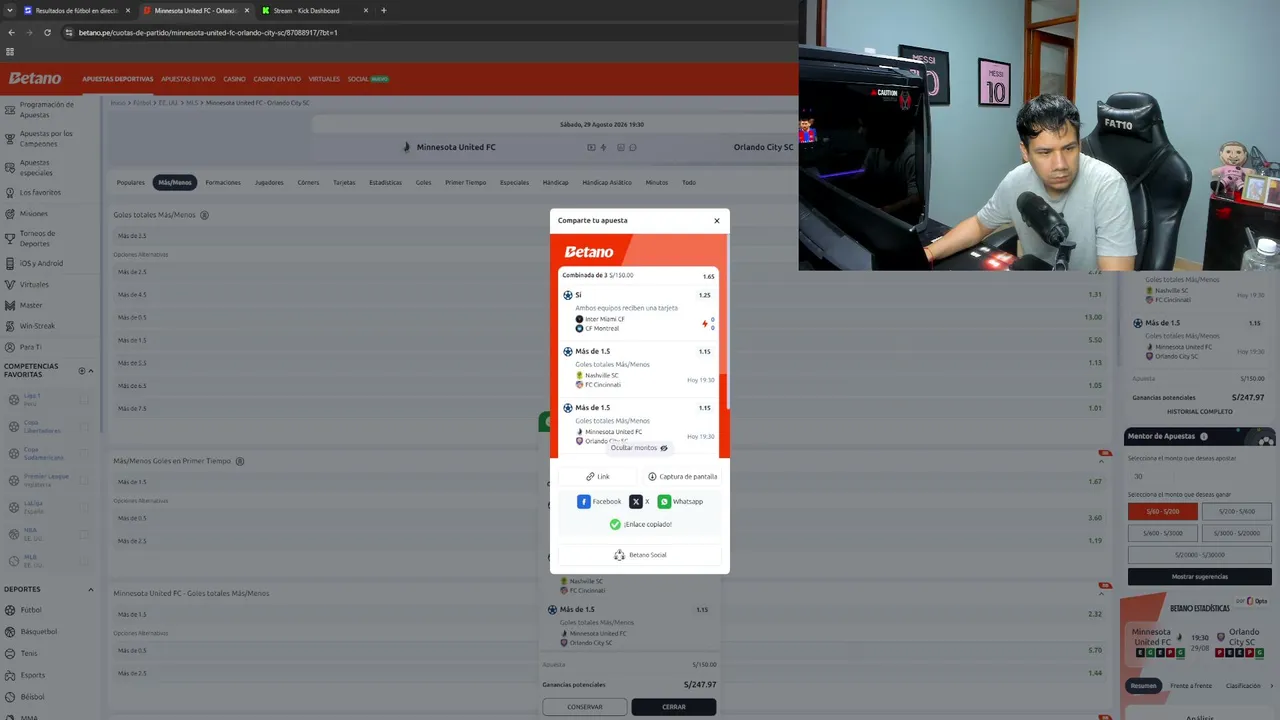Open APUESTAS DEPORTIVAS menu
The image size is (1280, 720).
118,79
